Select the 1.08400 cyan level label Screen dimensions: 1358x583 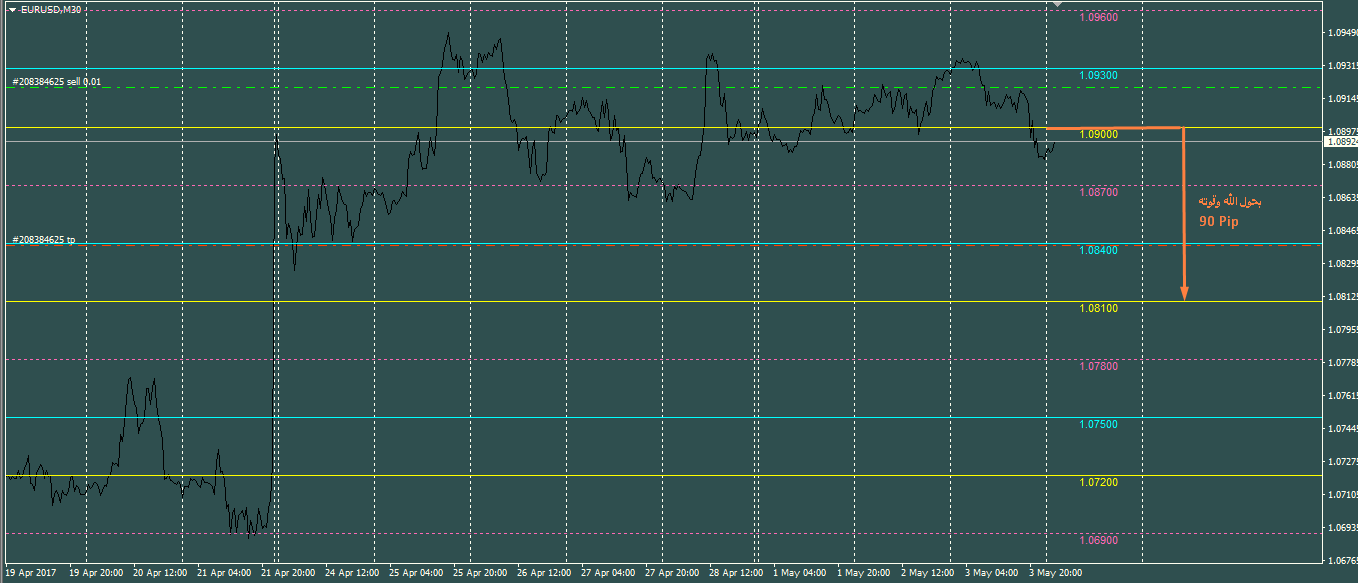1099,250
